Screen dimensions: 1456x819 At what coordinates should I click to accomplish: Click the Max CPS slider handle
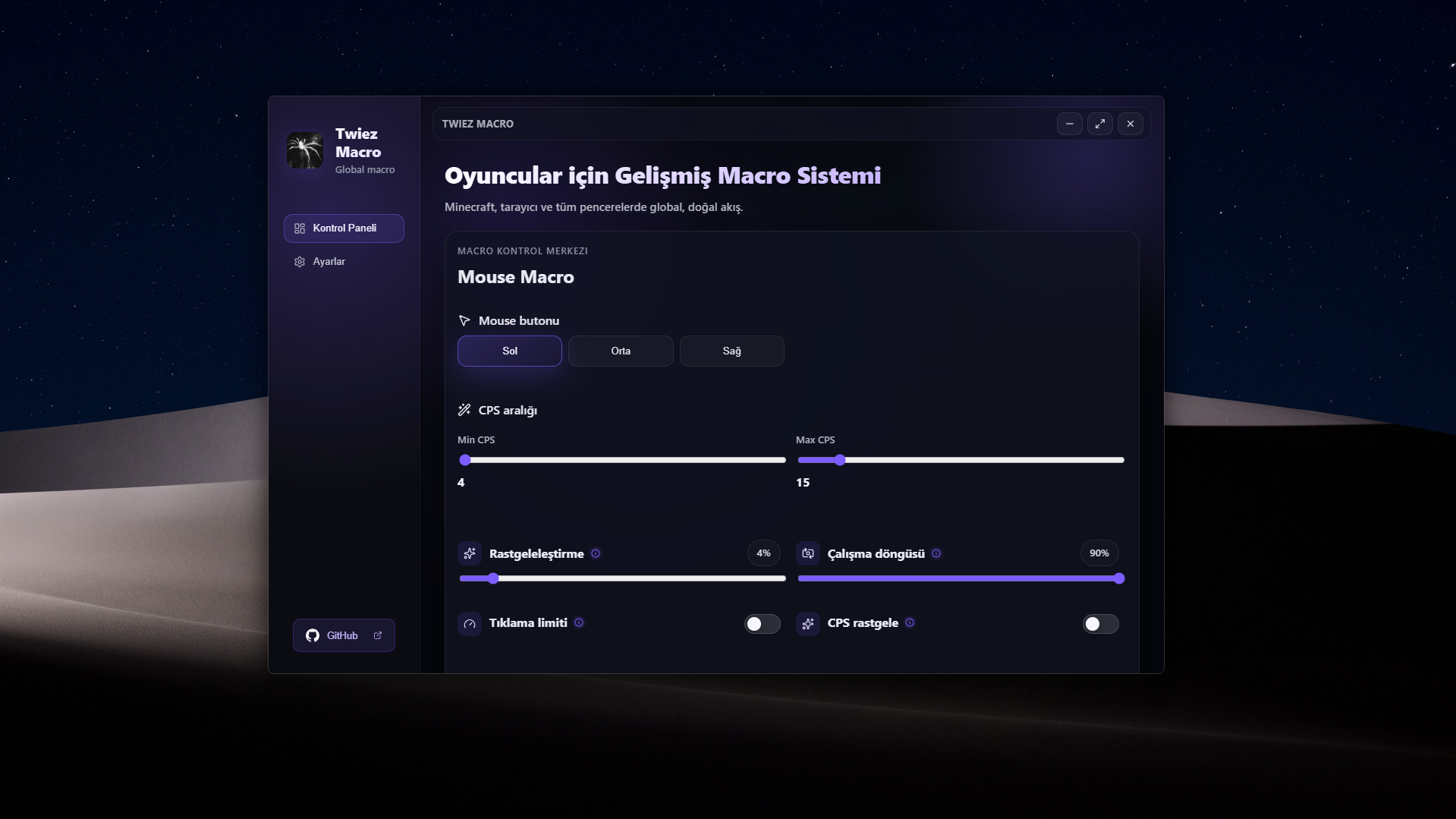840,460
